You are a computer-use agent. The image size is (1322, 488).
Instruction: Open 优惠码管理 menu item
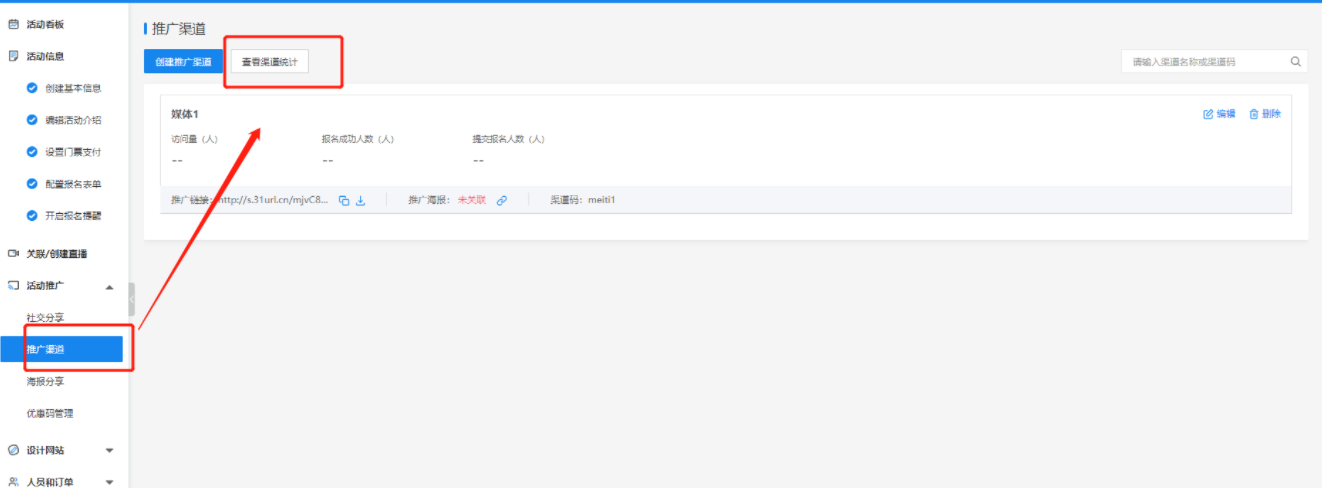[x=50, y=413]
